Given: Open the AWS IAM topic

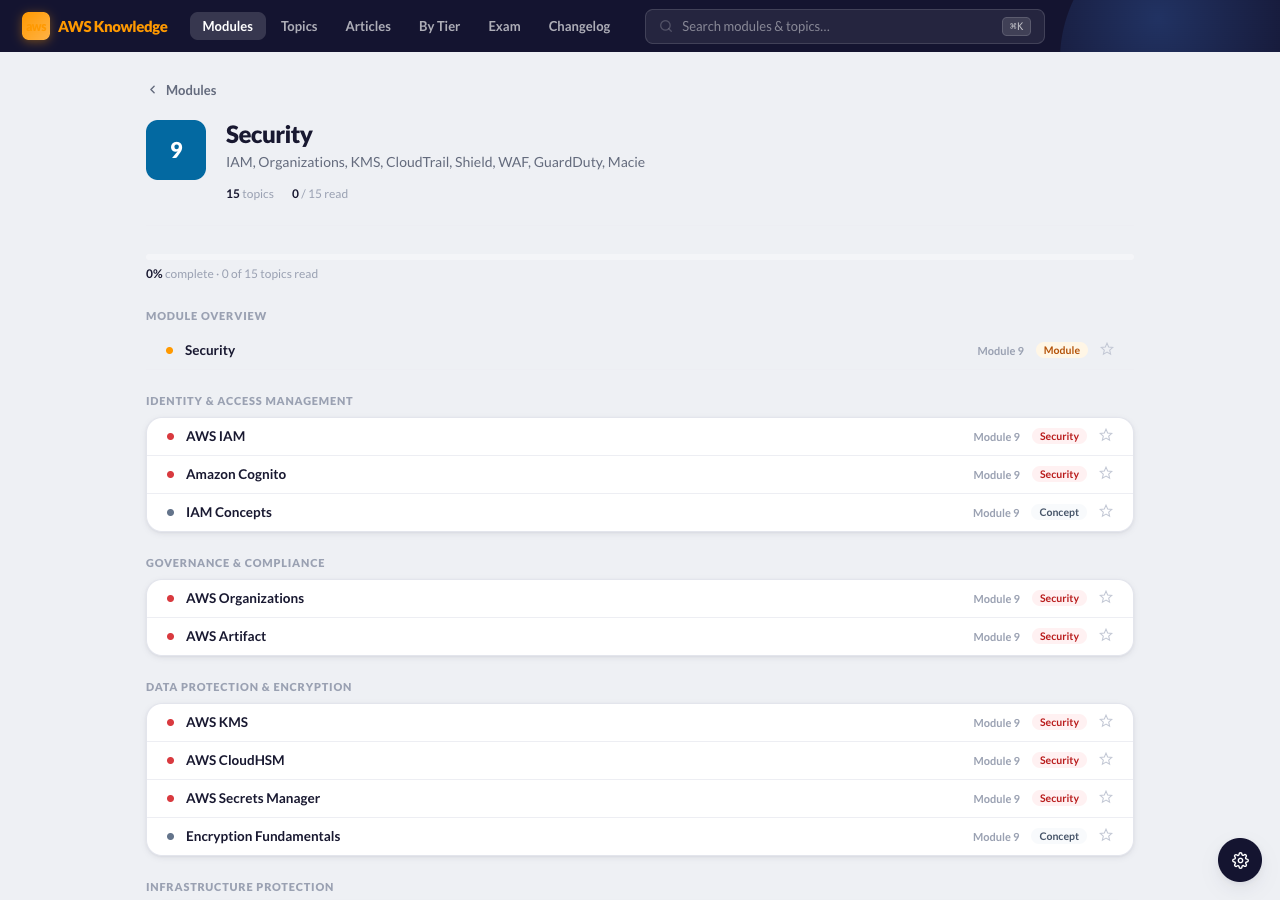Looking at the screenshot, I should [640, 436].
